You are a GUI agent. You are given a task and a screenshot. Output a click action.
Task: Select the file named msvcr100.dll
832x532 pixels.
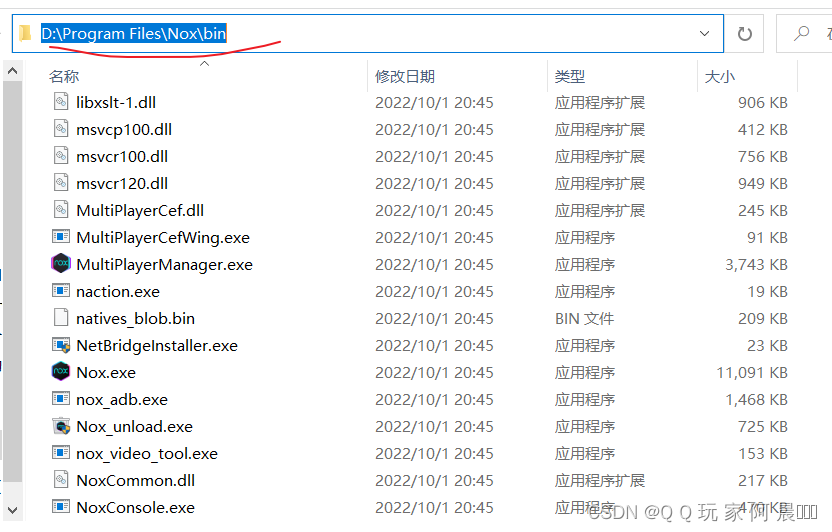(x=122, y=156)
